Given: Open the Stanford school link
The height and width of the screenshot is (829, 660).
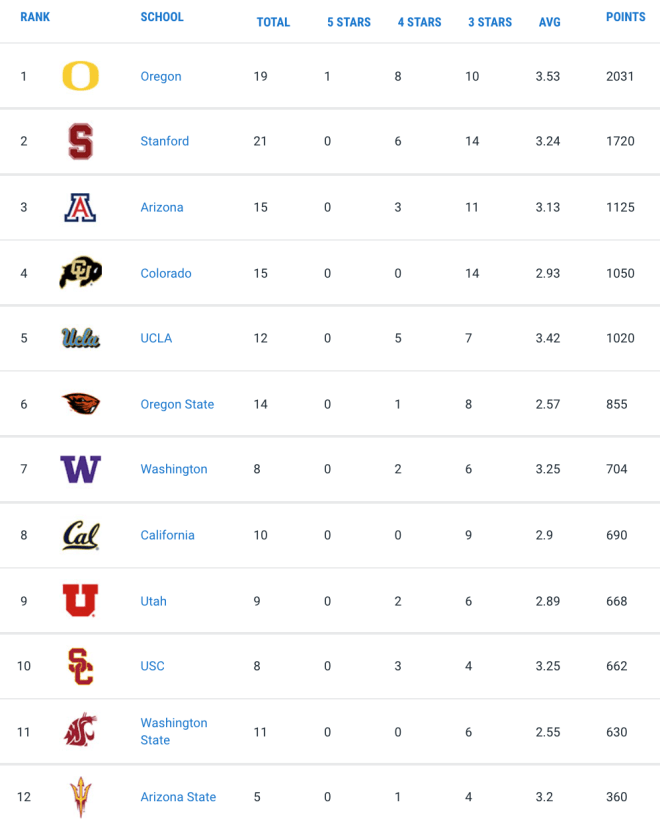Looking at the screenshot, I should 164,141.
